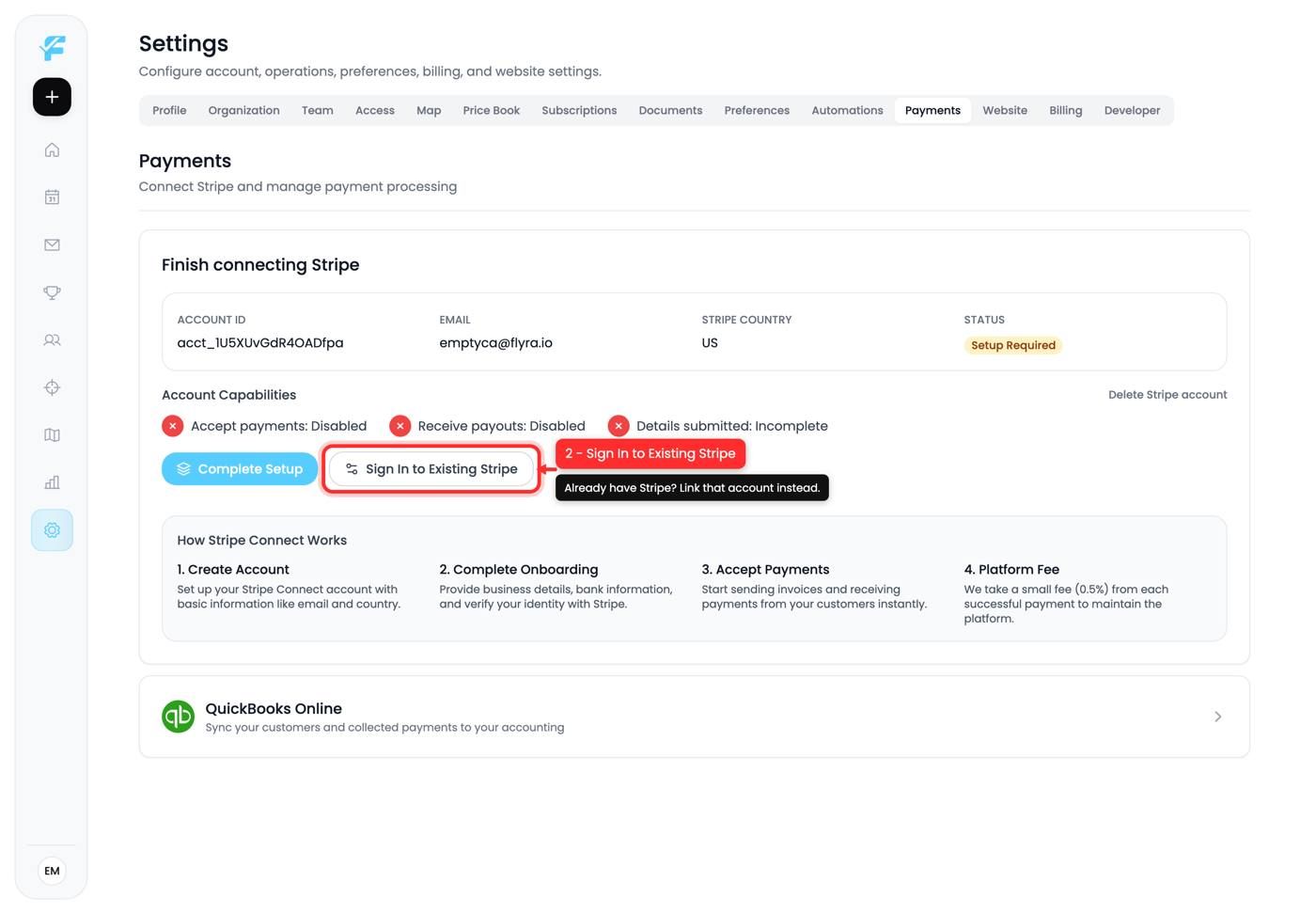Click the Delete Stripe account link

click(x=1167, y=395)
